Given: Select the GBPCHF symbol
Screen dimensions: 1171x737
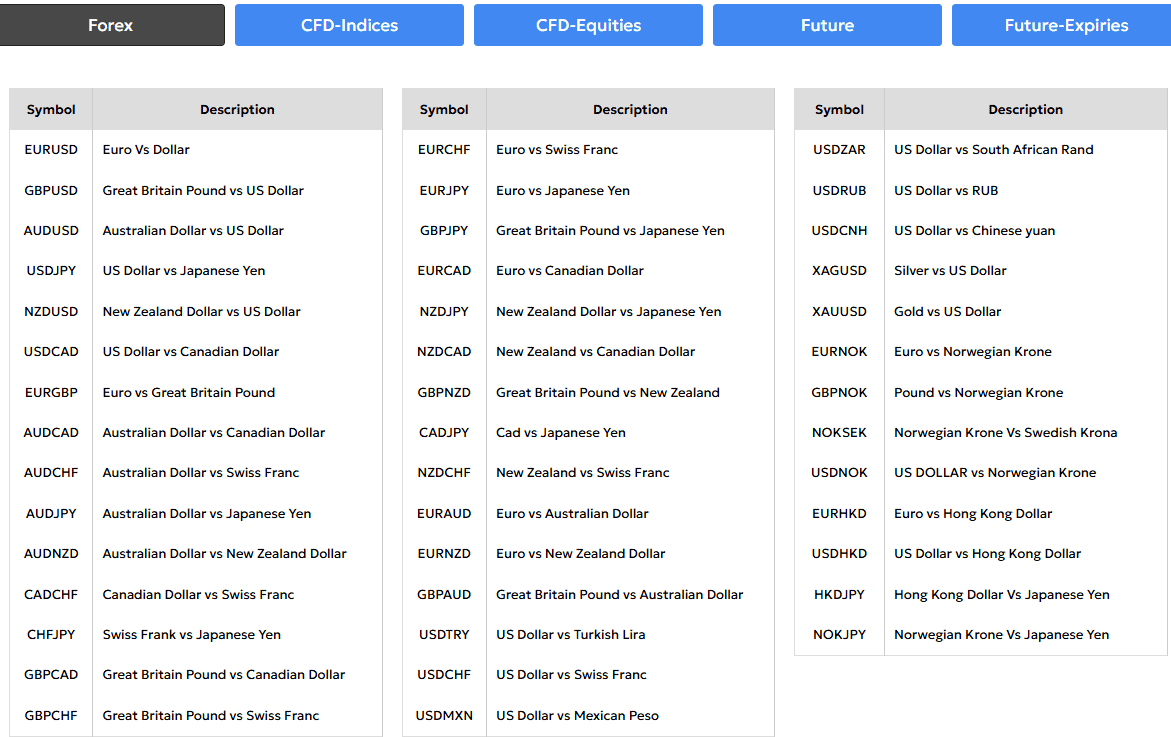Looking at the screenshot, I should pyautogui.click(x=51, y=715).
